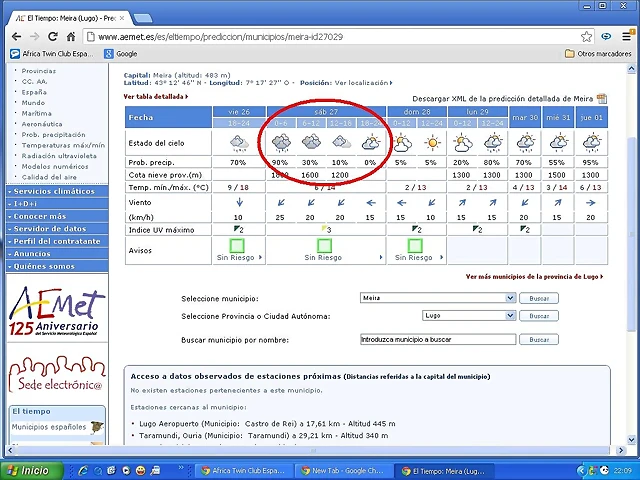Expand the Servicios climáticos menu
The height and width of the screenshot is (480, 640).
click(57, 191)
